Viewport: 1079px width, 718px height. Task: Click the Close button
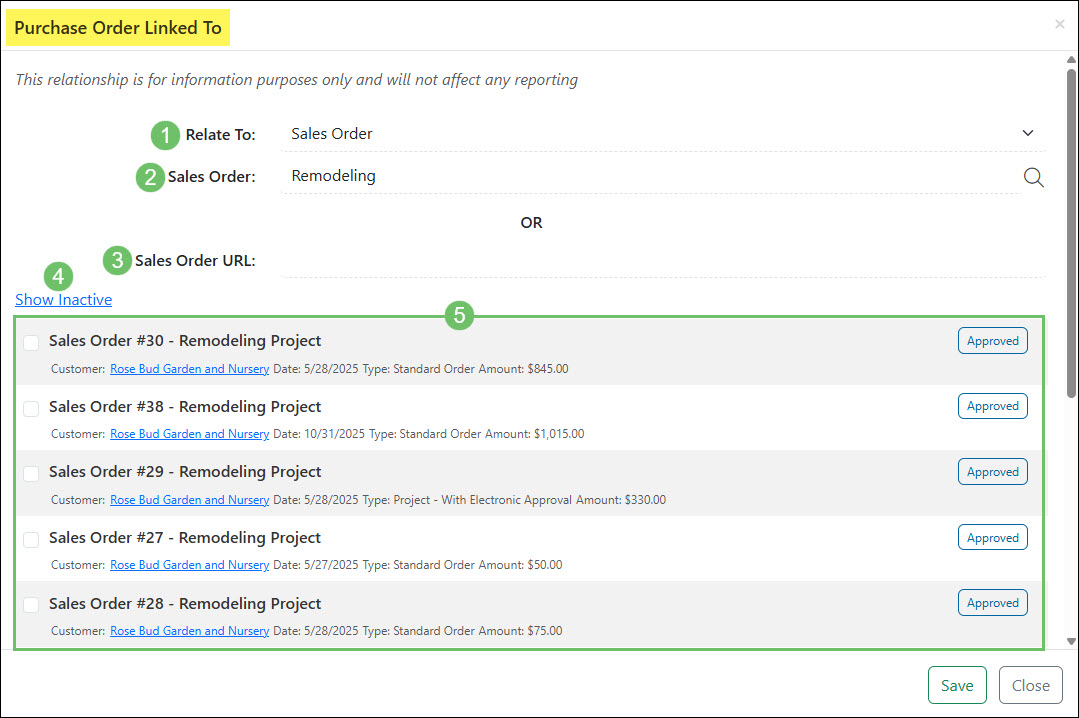pos(1030,685)
